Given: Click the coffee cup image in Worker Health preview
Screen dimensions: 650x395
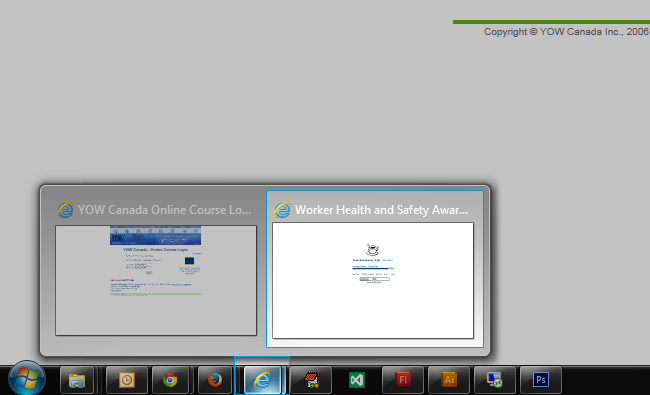Looking at the screenshot, I should (x=372, y=250).
